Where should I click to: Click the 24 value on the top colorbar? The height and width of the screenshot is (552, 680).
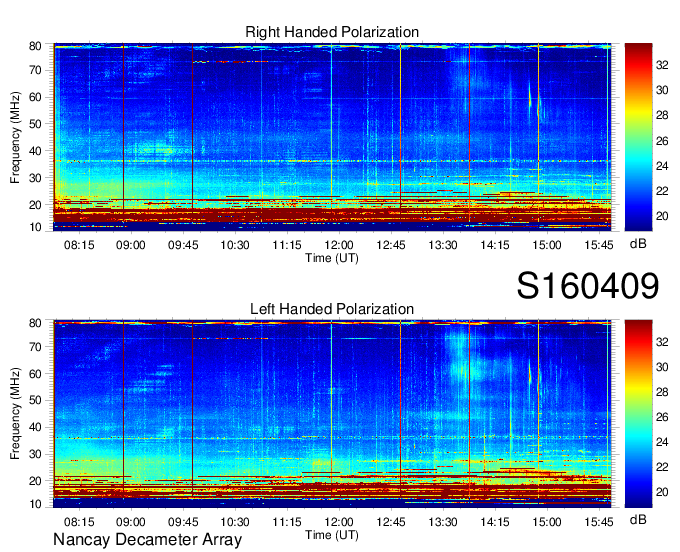point(662,166)
